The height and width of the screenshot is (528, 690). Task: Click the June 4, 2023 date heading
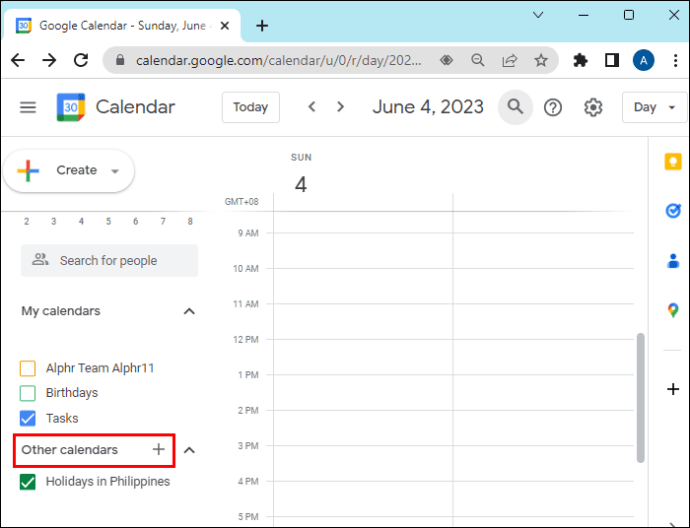[428, 106]
